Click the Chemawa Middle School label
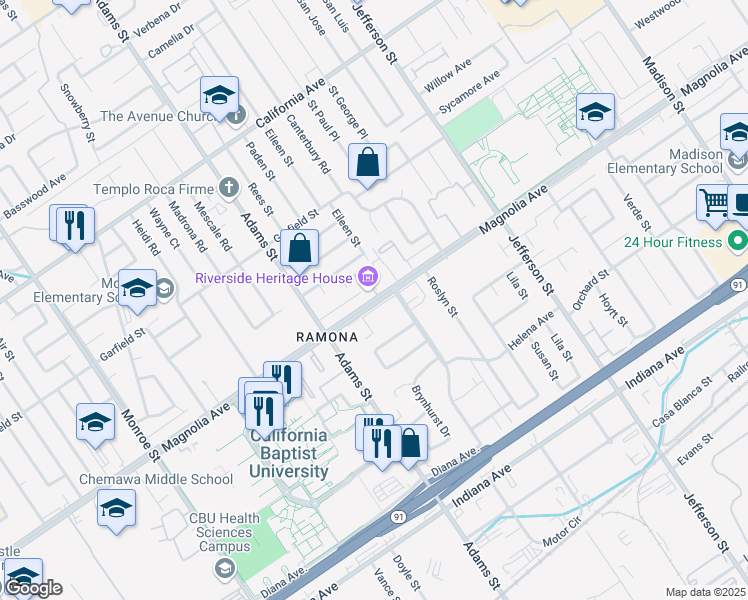This screenshot has height=600, width=748. point(156,479)
